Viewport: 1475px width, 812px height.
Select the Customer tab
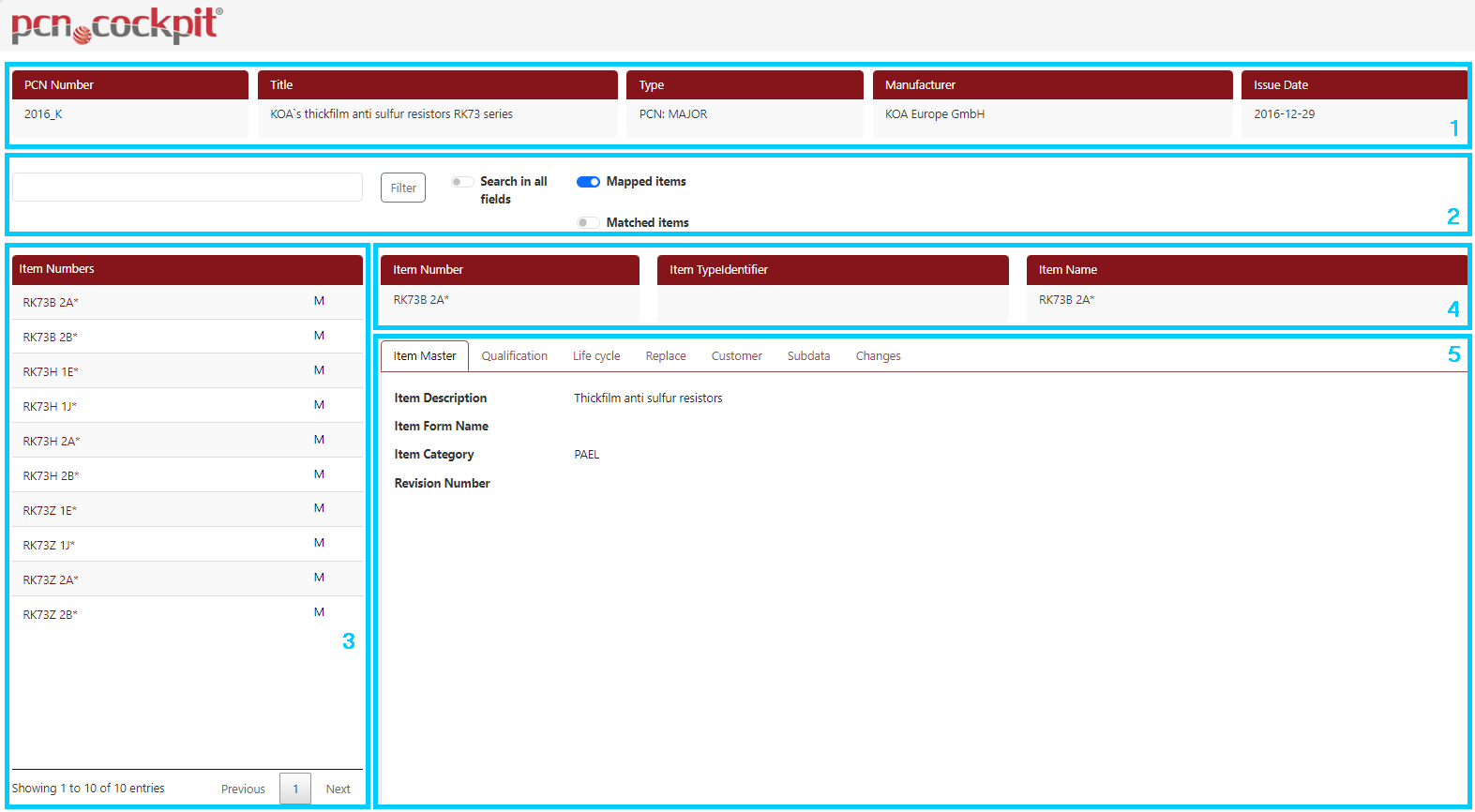click(x=736, y=356)
